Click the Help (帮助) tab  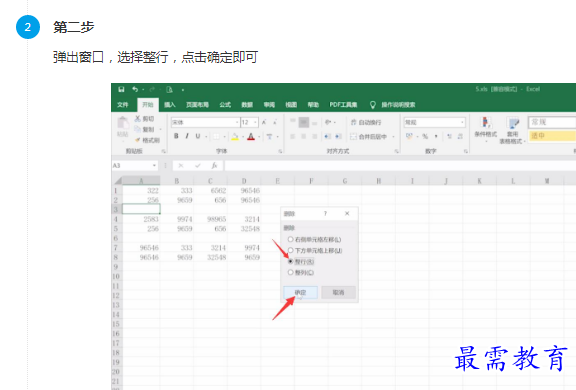pyautogui.click(x=313, y=105)
